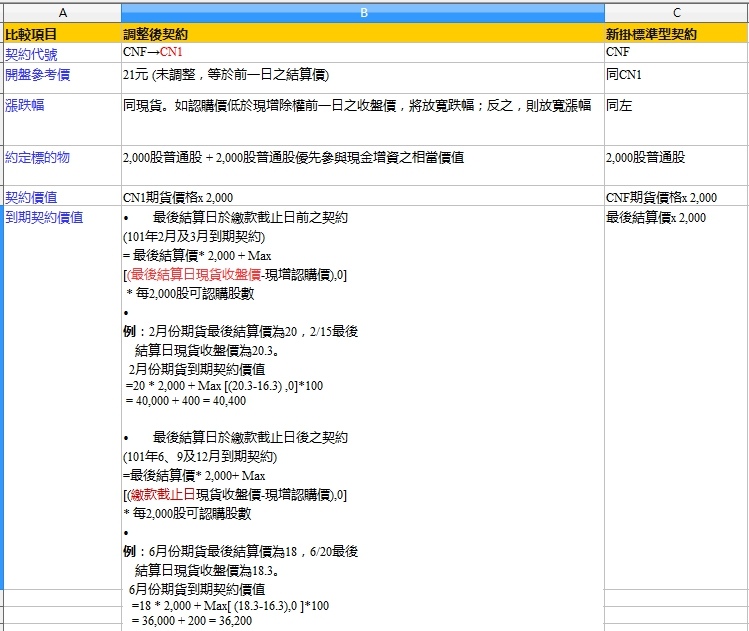The height and width of the screenshot is (631, 749).
Task: Click the header cell '新掛標準型契約'
Action: point(676,34)
